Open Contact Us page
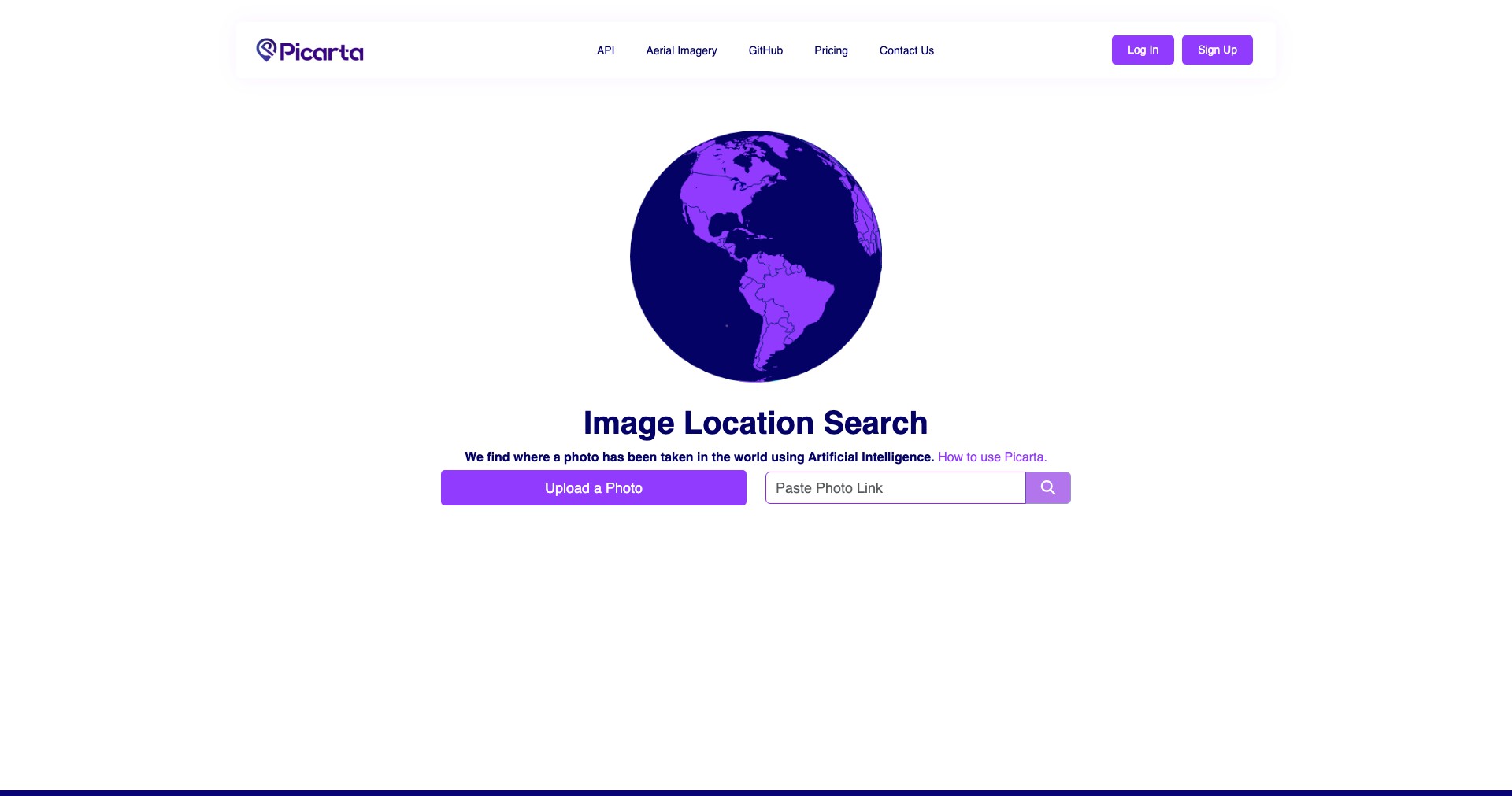Image resolution: width=1512 pixels, height=796 pixels. pos(906,50)
